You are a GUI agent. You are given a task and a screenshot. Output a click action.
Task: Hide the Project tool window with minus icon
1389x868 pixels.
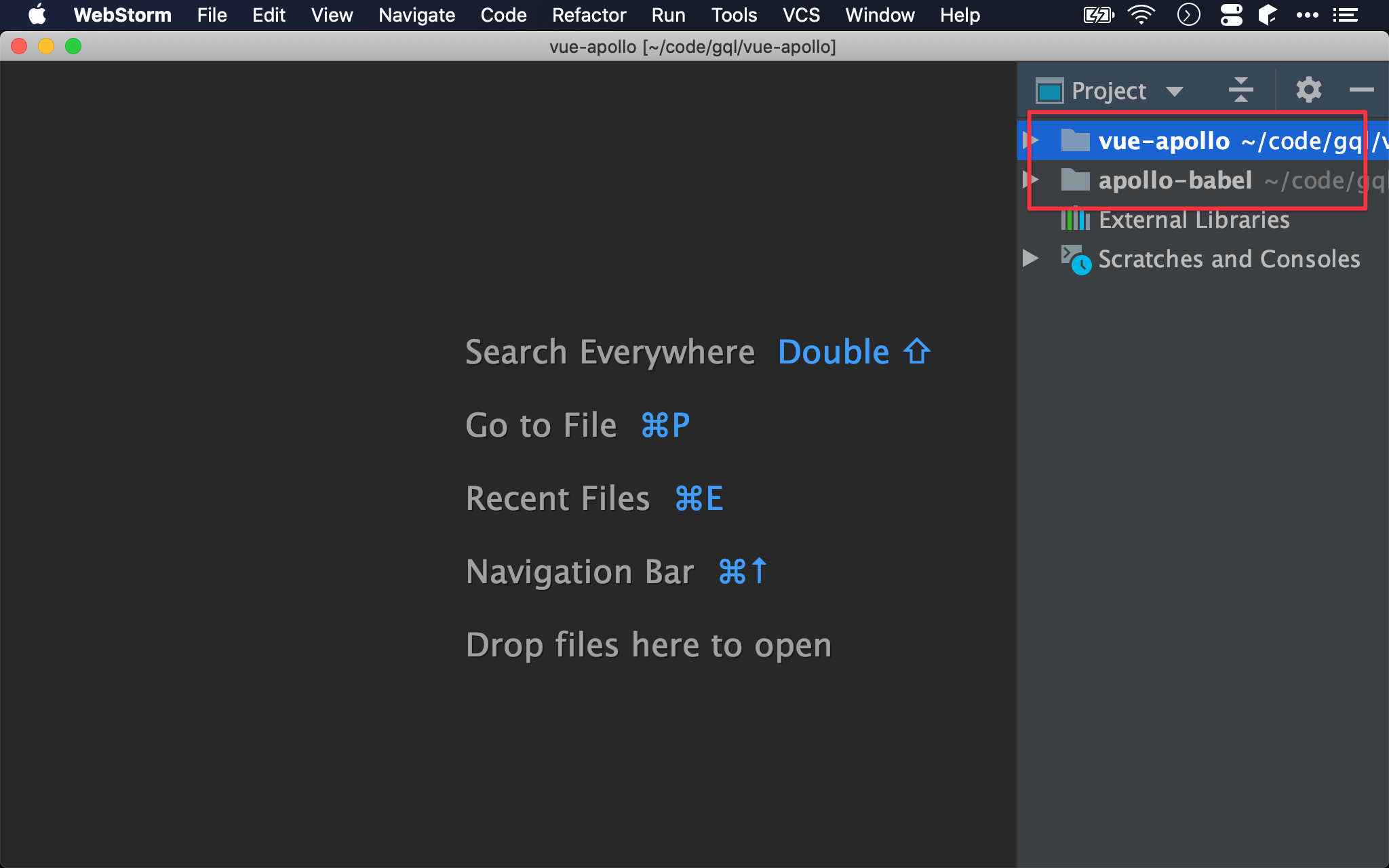[1361, 90]
